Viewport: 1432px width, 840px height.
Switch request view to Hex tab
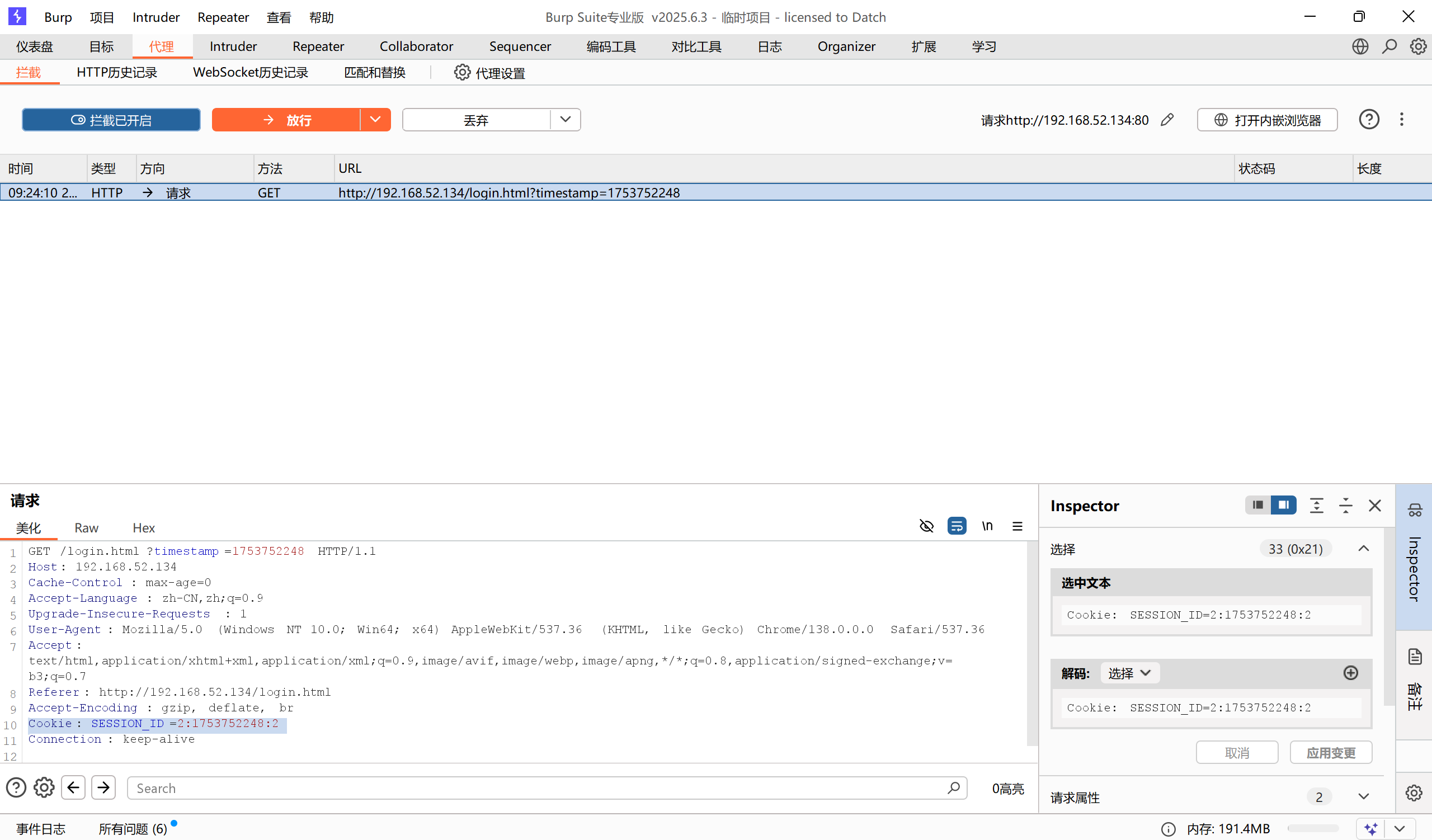coord(144,527)
